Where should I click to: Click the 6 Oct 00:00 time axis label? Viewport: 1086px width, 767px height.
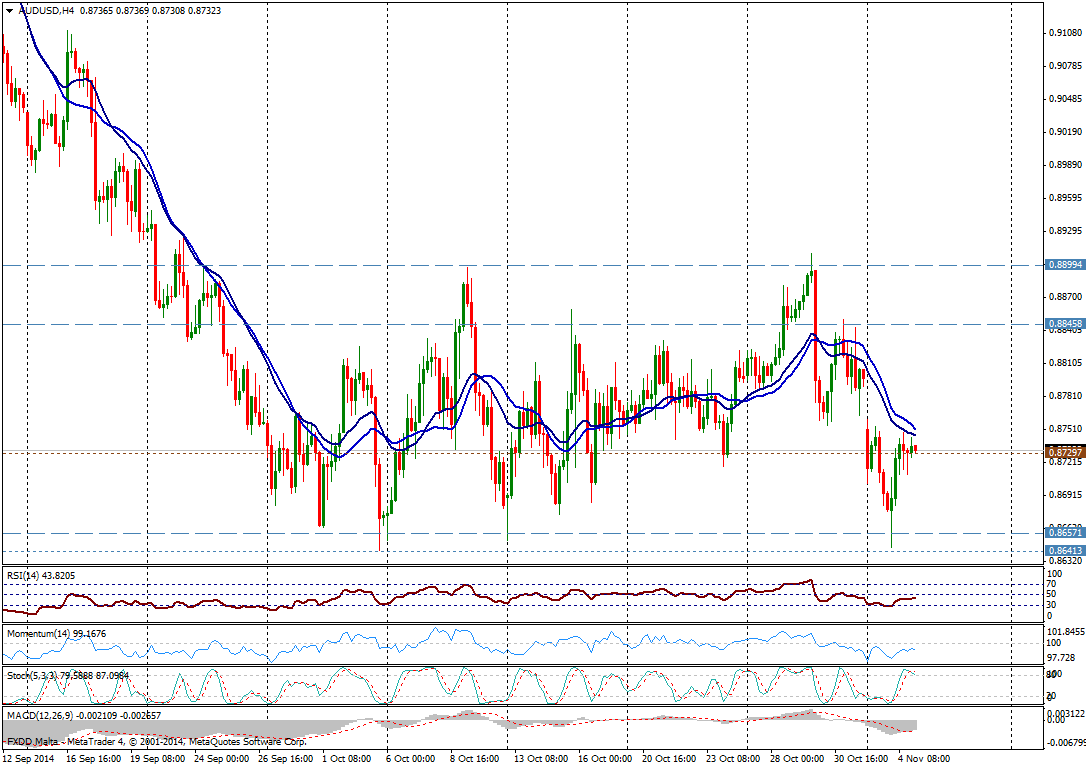(x=409, y=758)
